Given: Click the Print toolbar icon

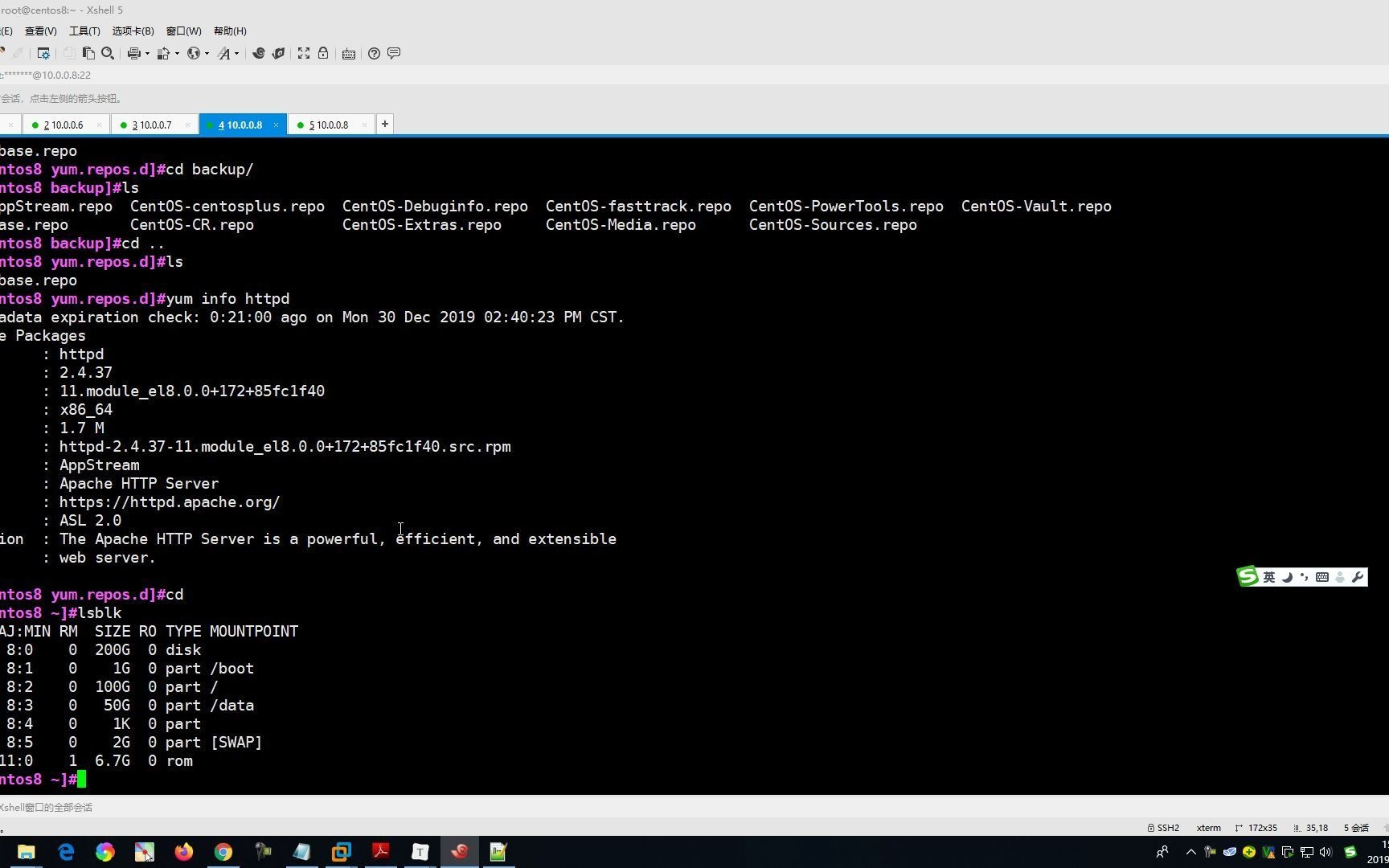Looking at the screenshot, I should pyautogui.click(x=133, y=54).
